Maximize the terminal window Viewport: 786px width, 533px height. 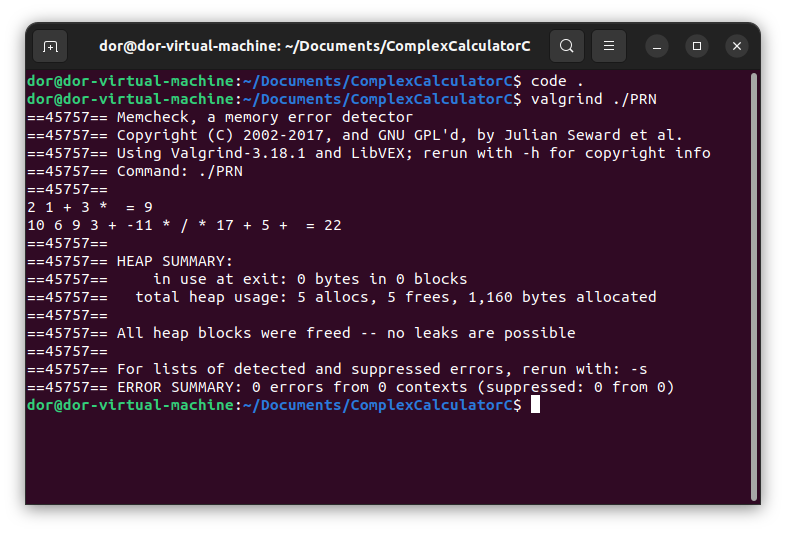(697, 46)
